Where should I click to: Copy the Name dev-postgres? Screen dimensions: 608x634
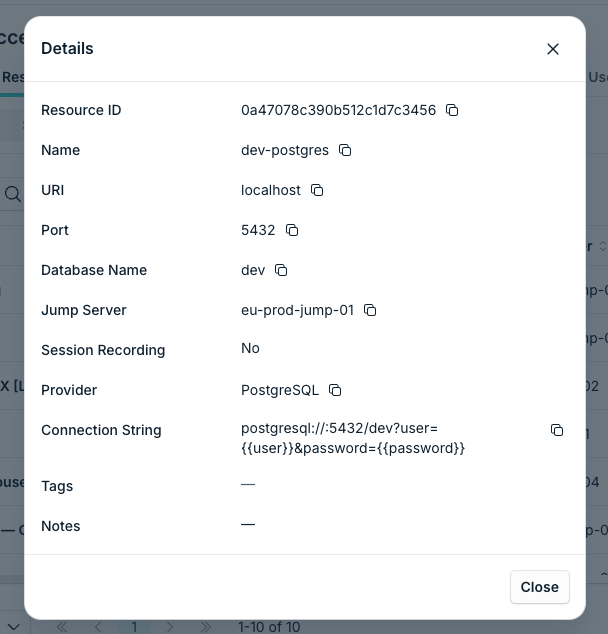[345, 150]
